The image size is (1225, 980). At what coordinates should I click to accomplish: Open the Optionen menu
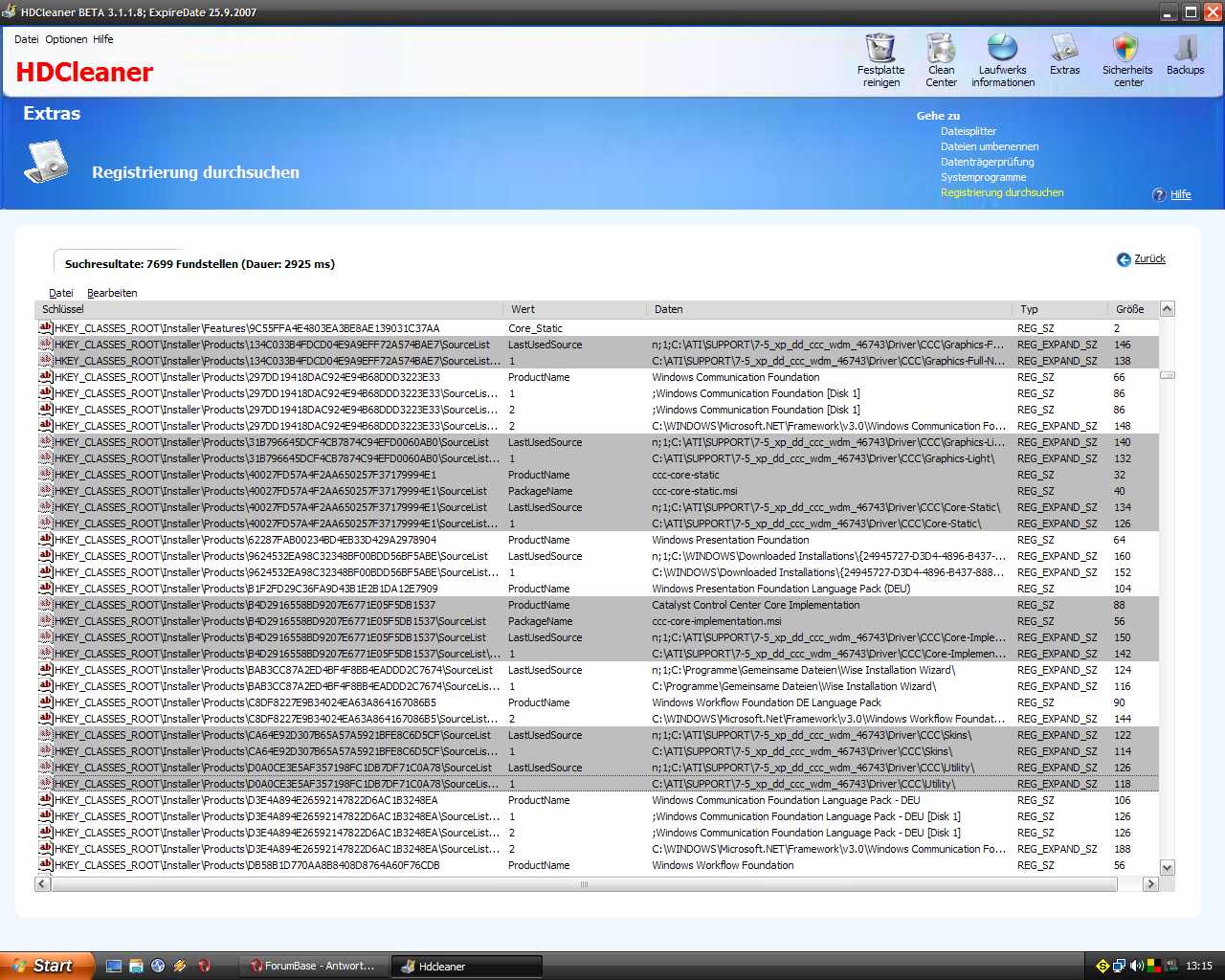66,39
